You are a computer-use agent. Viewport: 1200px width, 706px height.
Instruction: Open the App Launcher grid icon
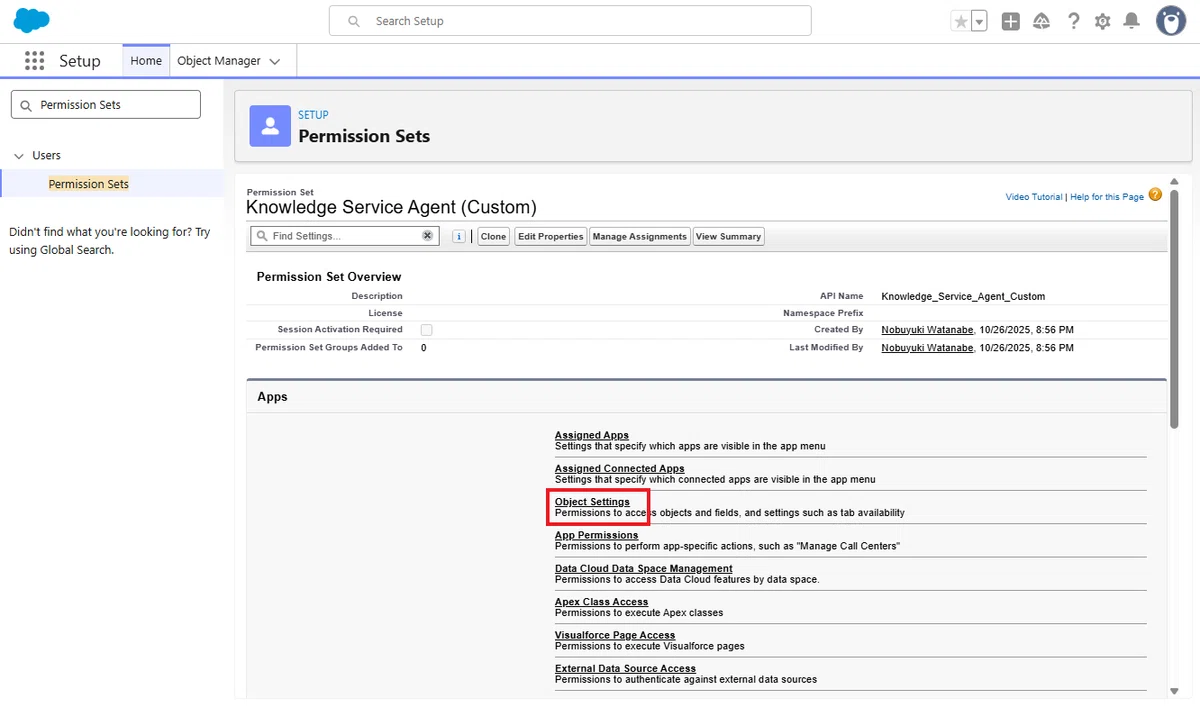[35, 61]
